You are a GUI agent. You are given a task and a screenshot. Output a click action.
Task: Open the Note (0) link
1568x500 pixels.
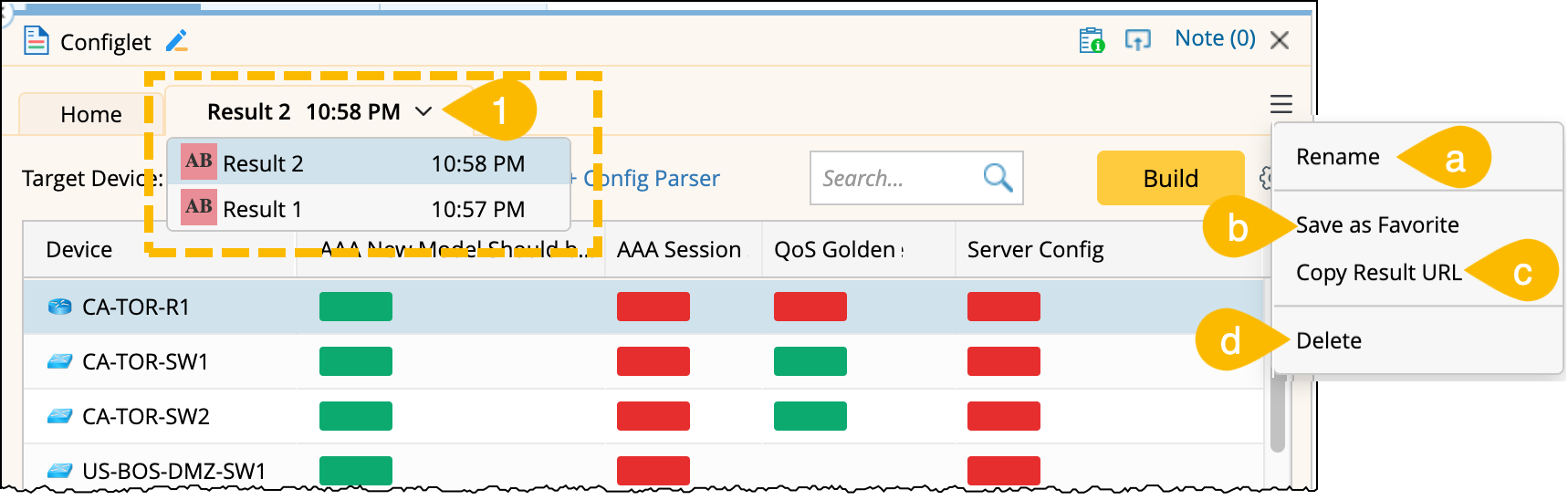[x=1215, y=38]
